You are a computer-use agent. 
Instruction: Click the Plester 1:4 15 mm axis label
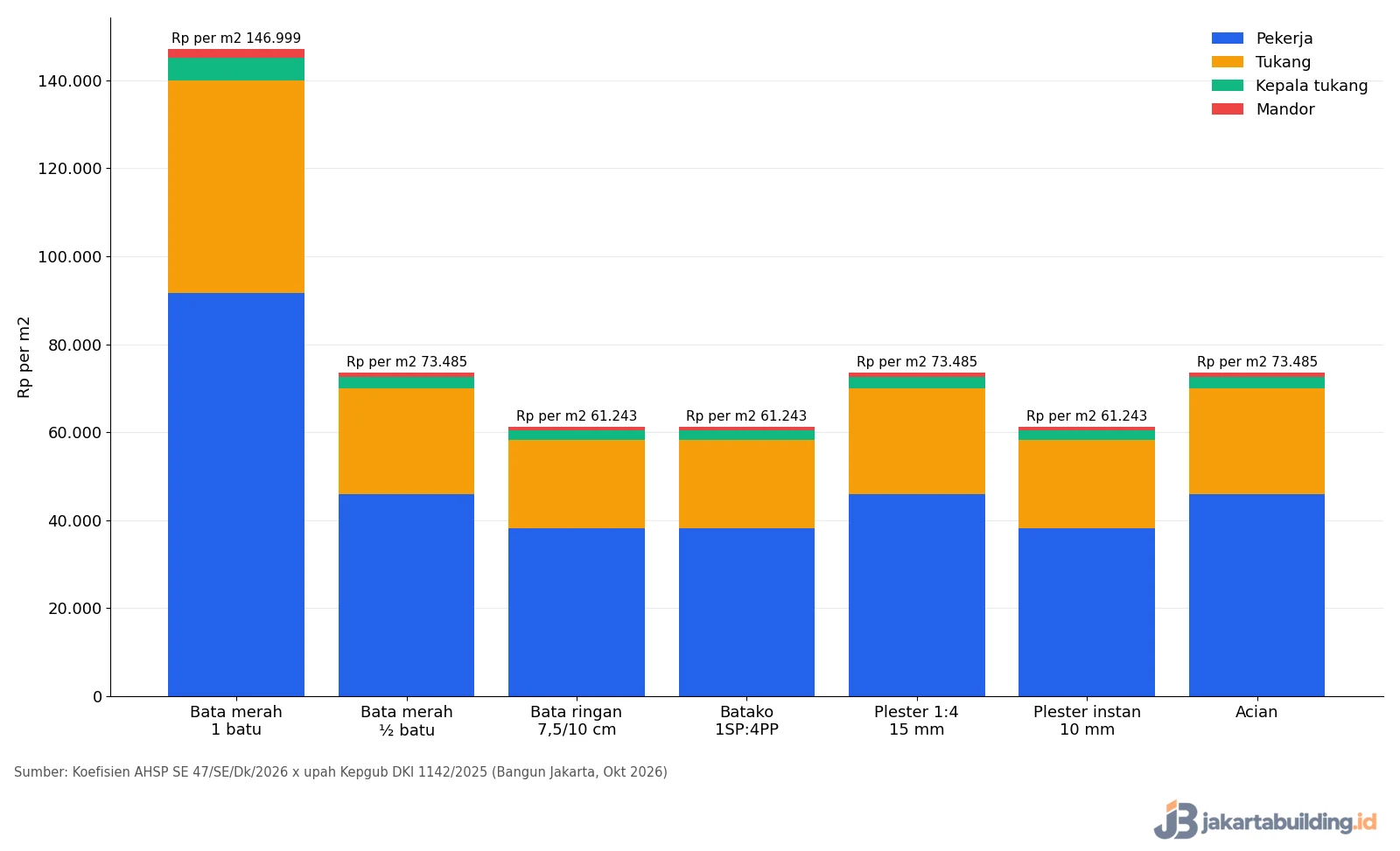point(917,721)
